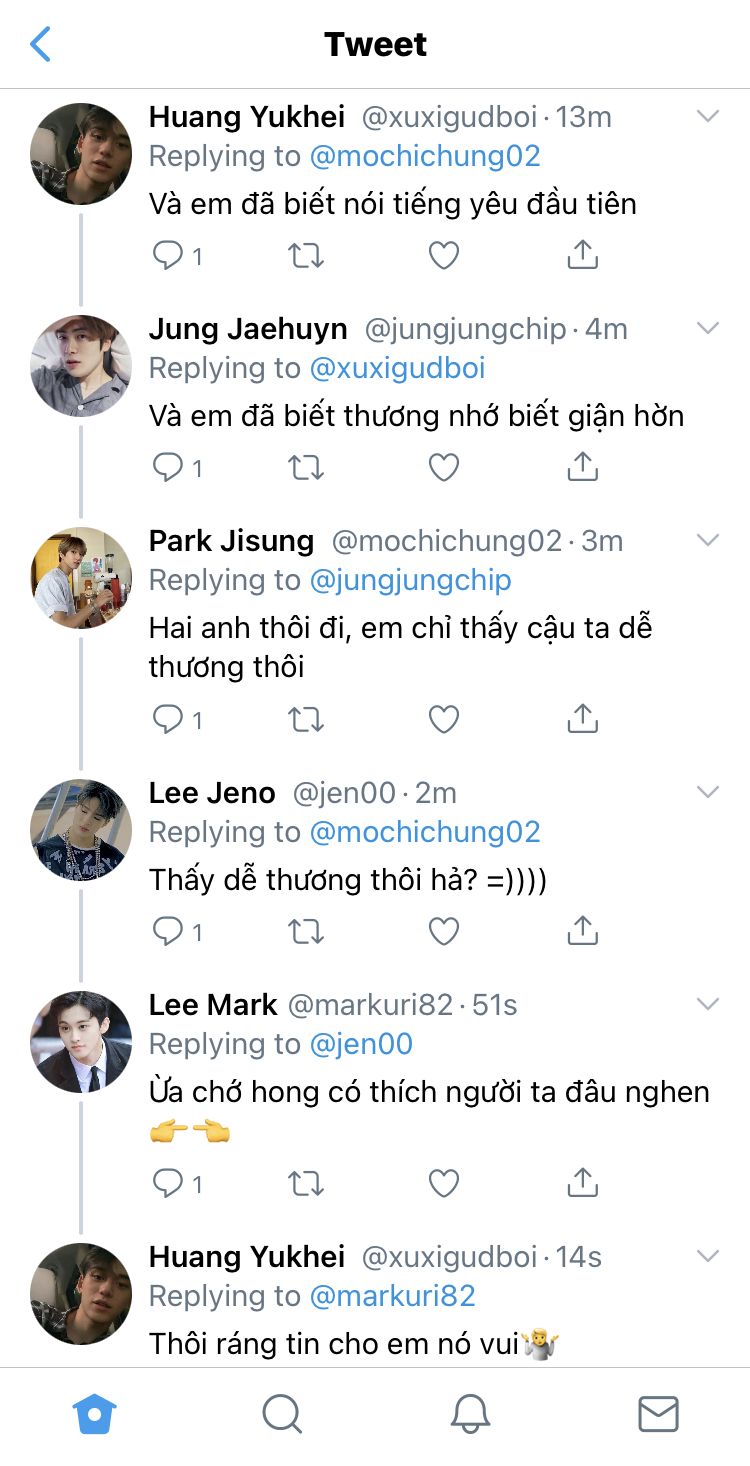
Task: Open more options for Jung Jaehuyn's tweet
Action: tap(707, 329)
